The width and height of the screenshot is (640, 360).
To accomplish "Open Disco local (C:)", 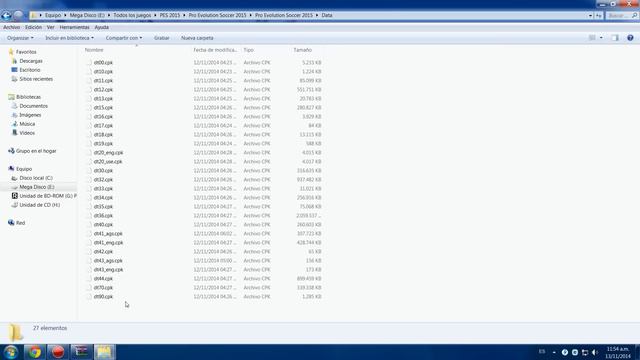I will [x=36, y=178].
